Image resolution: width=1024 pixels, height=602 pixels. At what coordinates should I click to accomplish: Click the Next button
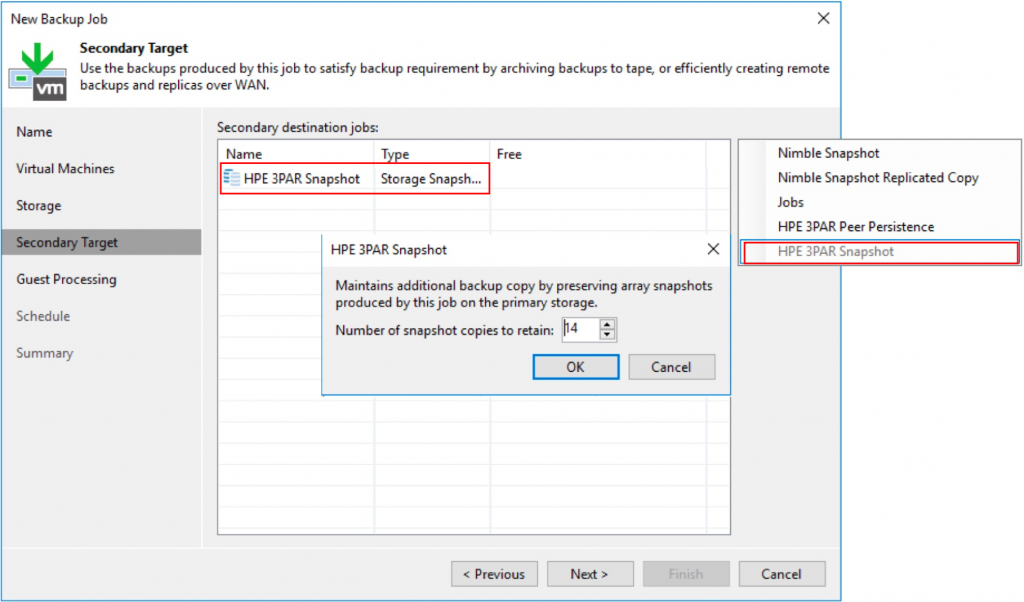590,573
